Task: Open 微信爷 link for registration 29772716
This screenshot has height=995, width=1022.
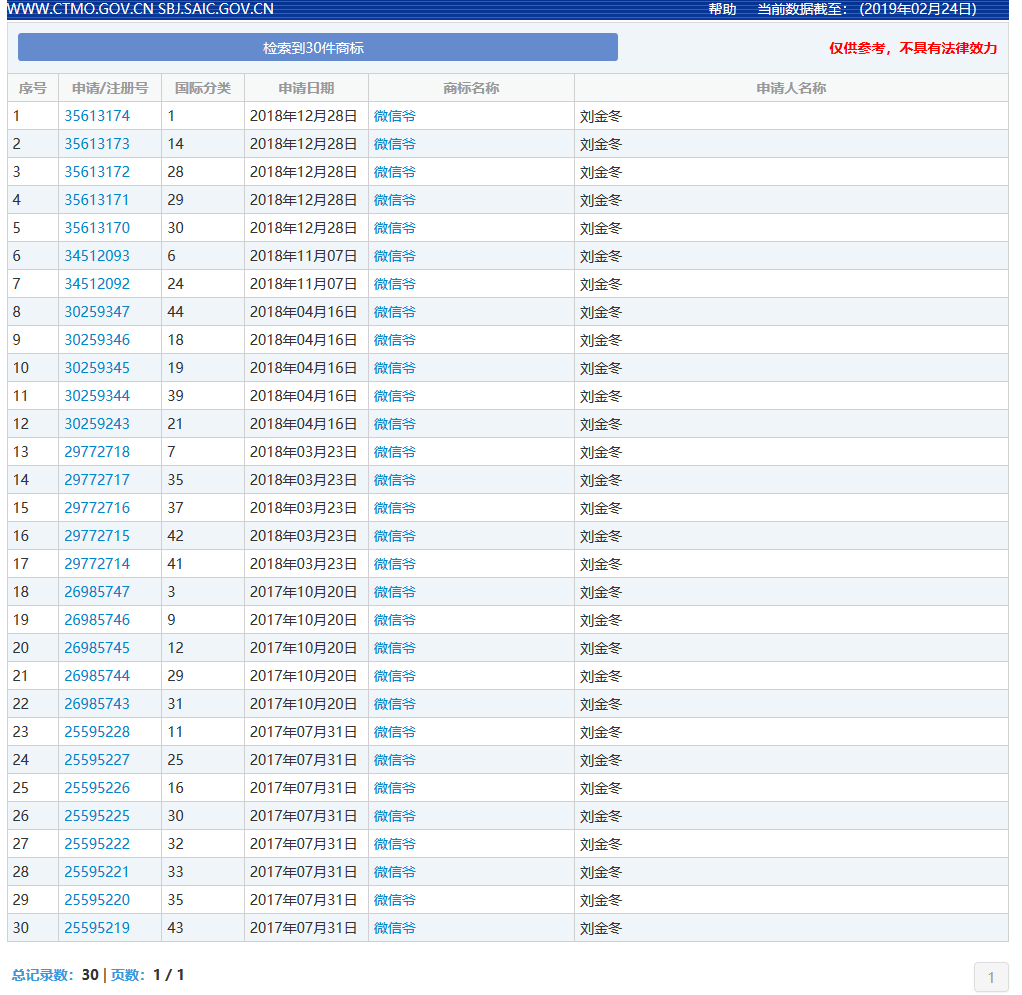Action: (x=394, y=508)
